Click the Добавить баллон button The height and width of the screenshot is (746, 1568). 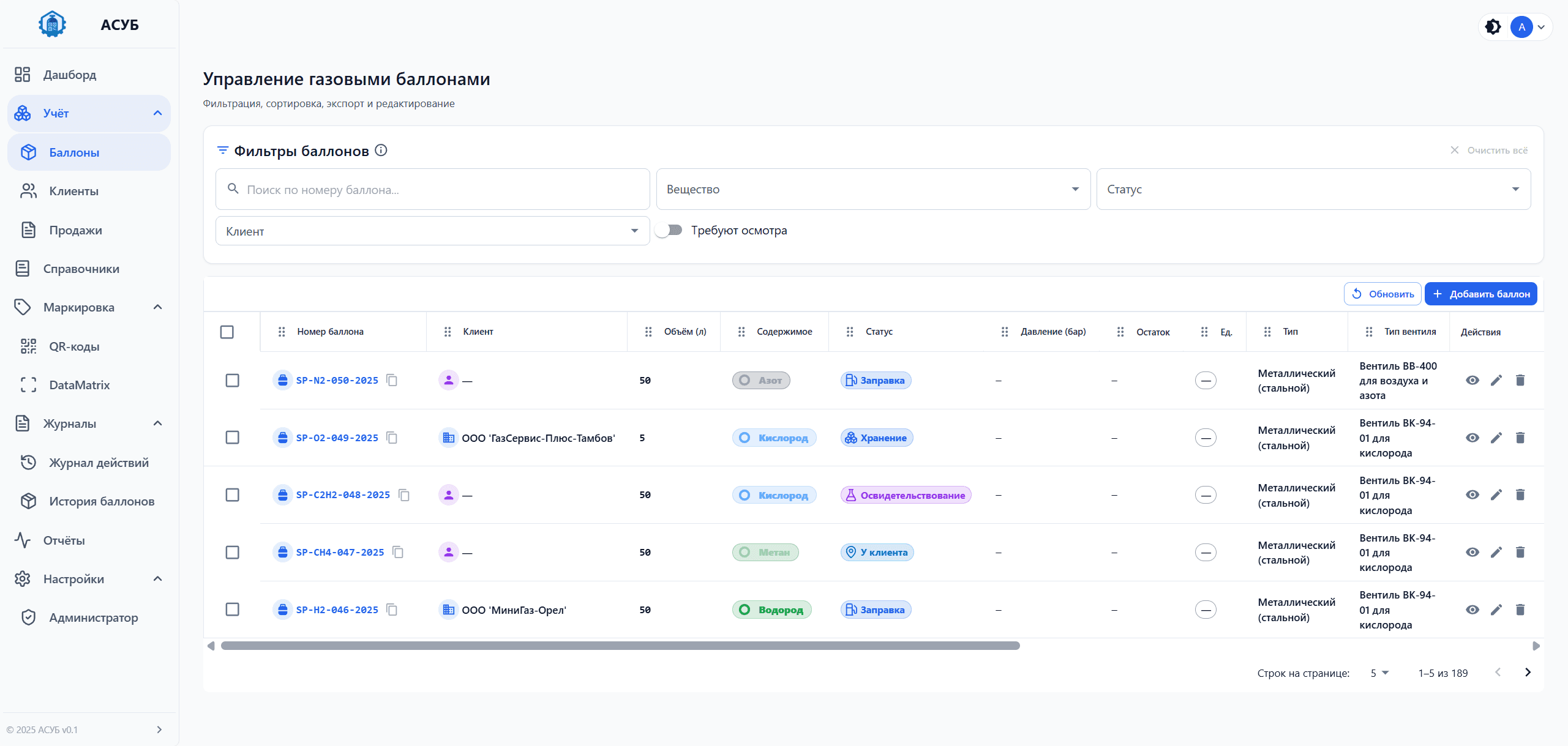[x=1480, y=294]
